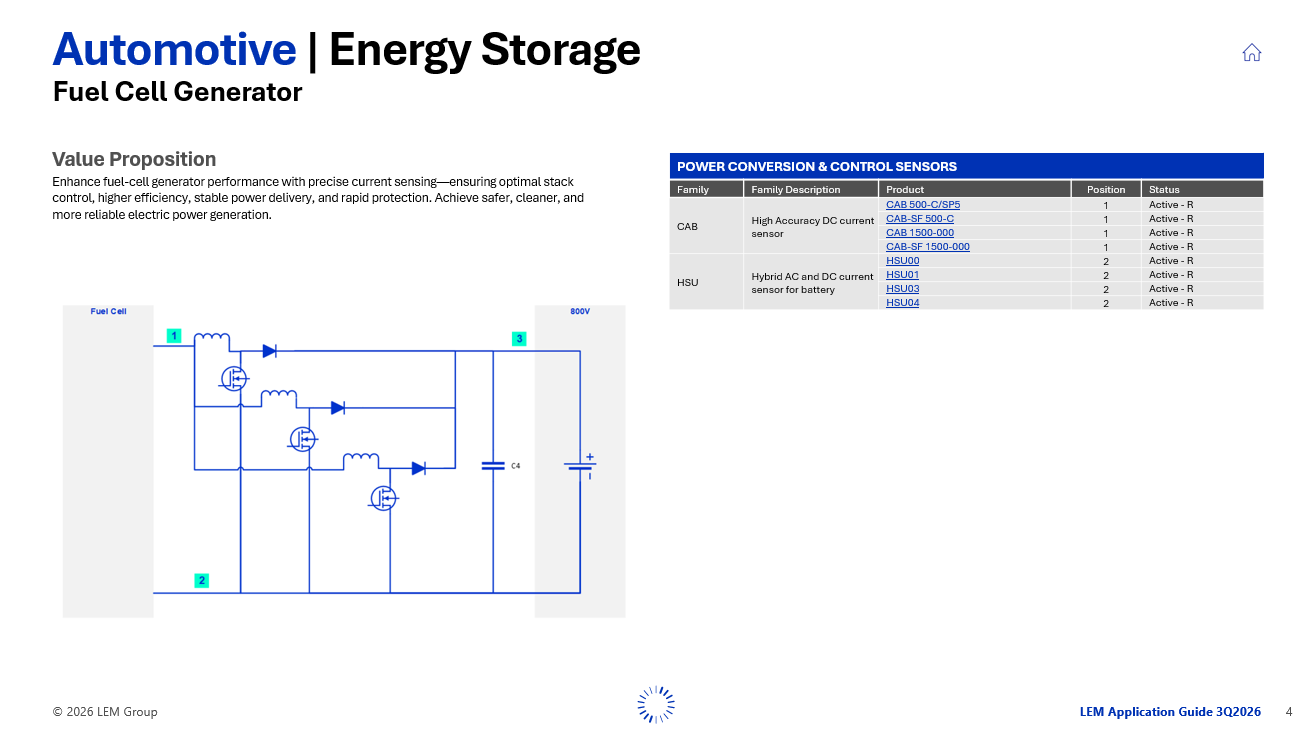Click the "POWER CONVERSION & CONTROL SENSORS" table title
The height and width of the screenshot is (740, 1313).
[817, 167]
